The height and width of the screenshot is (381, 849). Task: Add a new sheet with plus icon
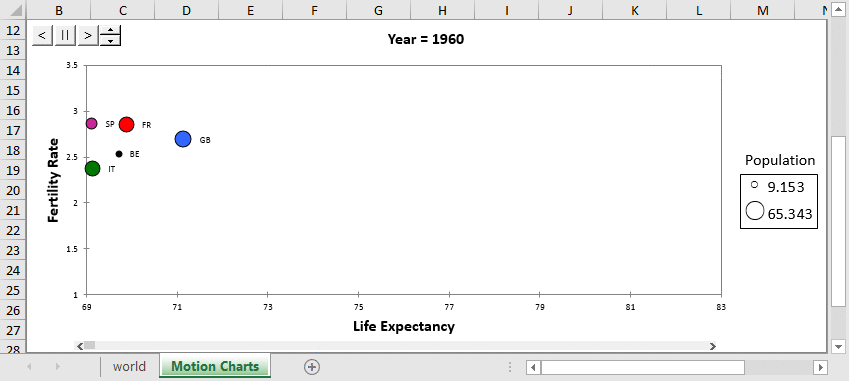pyautogui.click(x=312, y=367)
